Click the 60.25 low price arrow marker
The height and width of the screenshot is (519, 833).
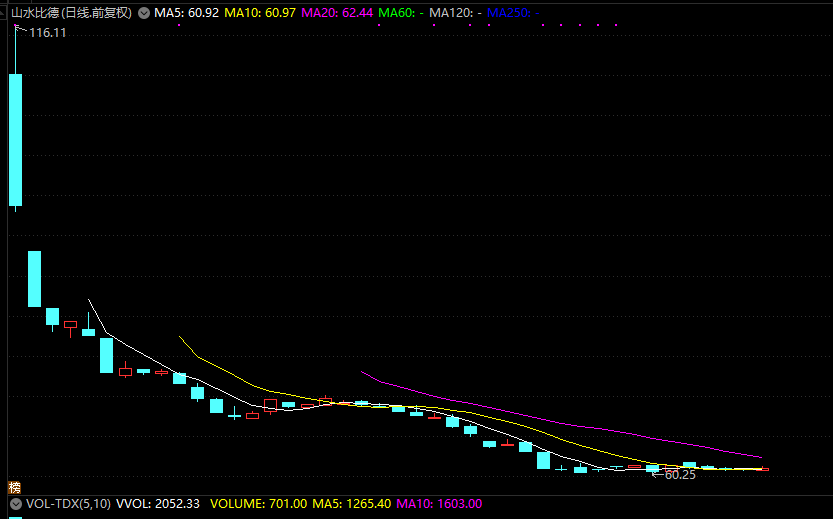tap(675, 475)
